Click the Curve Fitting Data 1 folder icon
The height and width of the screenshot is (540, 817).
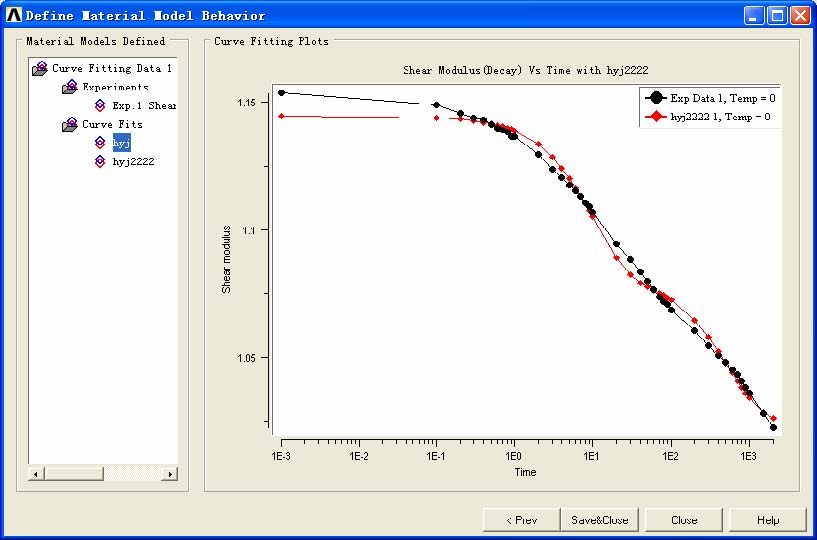40,69
